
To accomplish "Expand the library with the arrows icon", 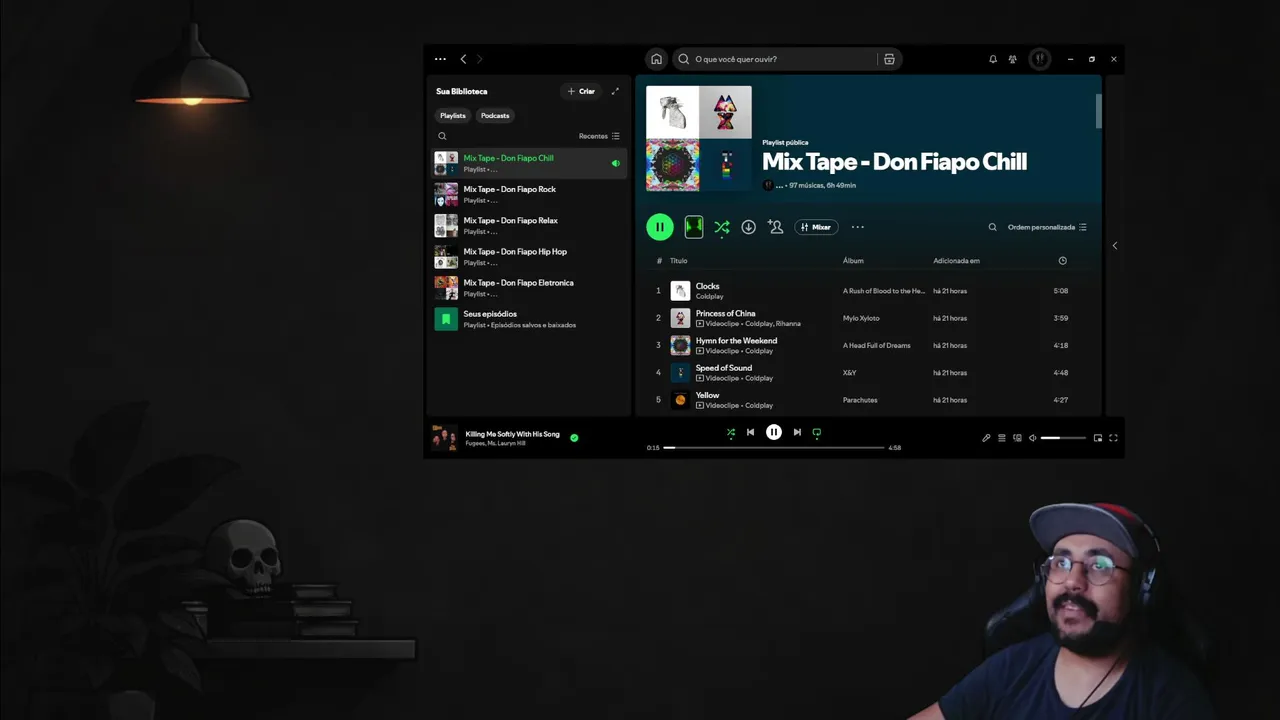I will 615,91.
